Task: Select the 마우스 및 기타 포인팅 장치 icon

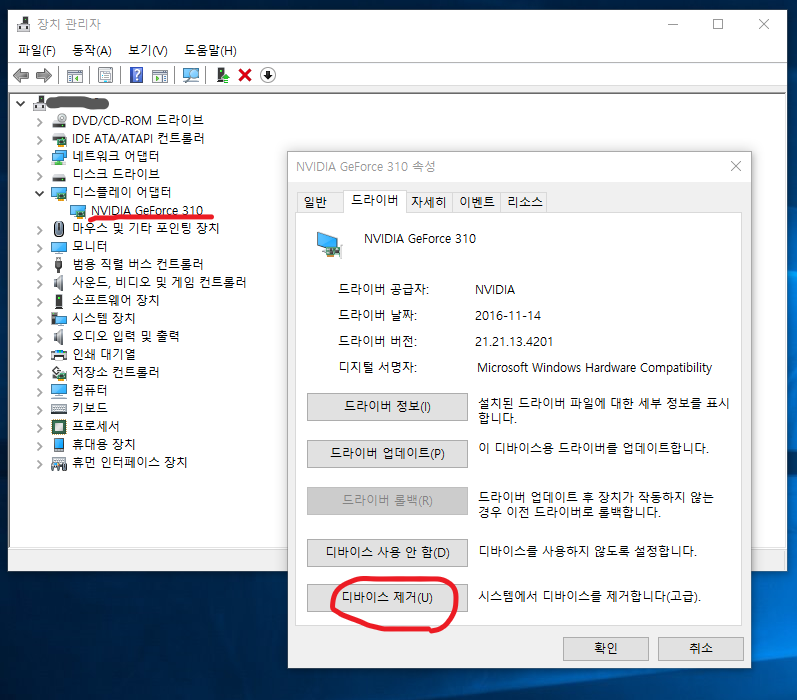Action: [x=59, y=229]
